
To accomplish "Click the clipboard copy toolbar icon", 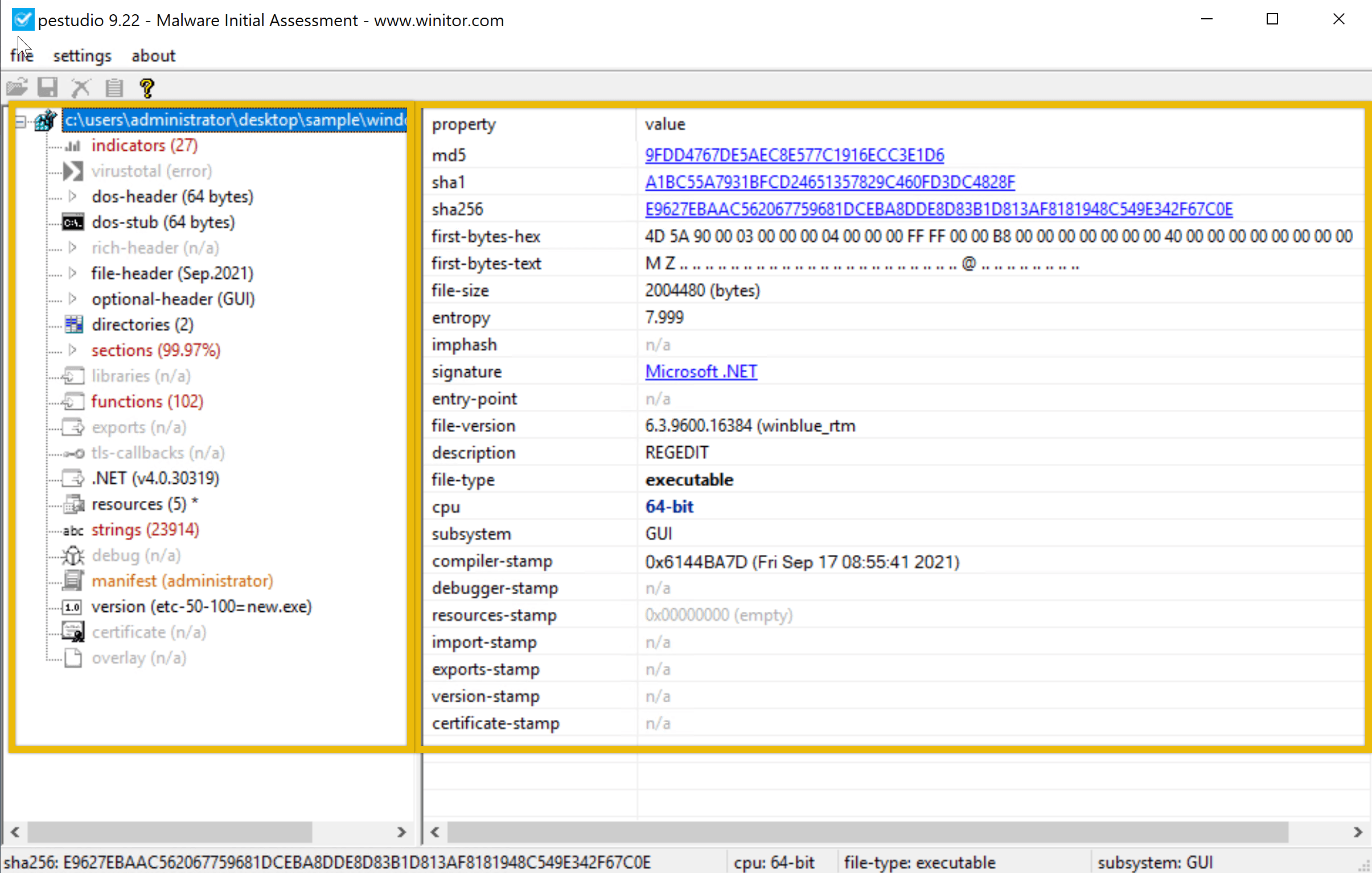I will [x=114, y=88].
